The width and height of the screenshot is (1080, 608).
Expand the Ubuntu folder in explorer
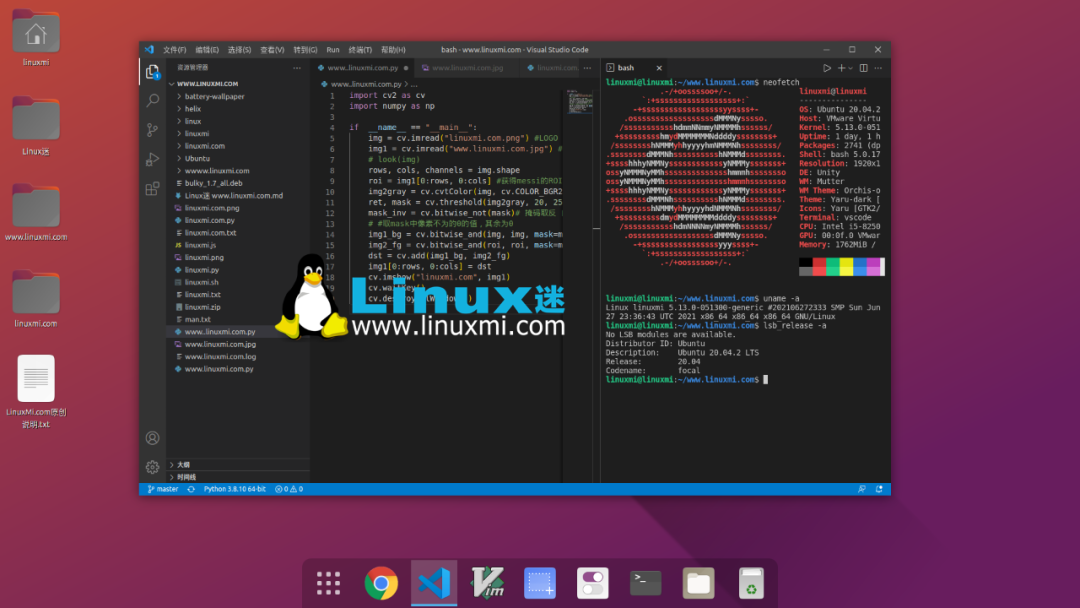[x=198, y=158]
